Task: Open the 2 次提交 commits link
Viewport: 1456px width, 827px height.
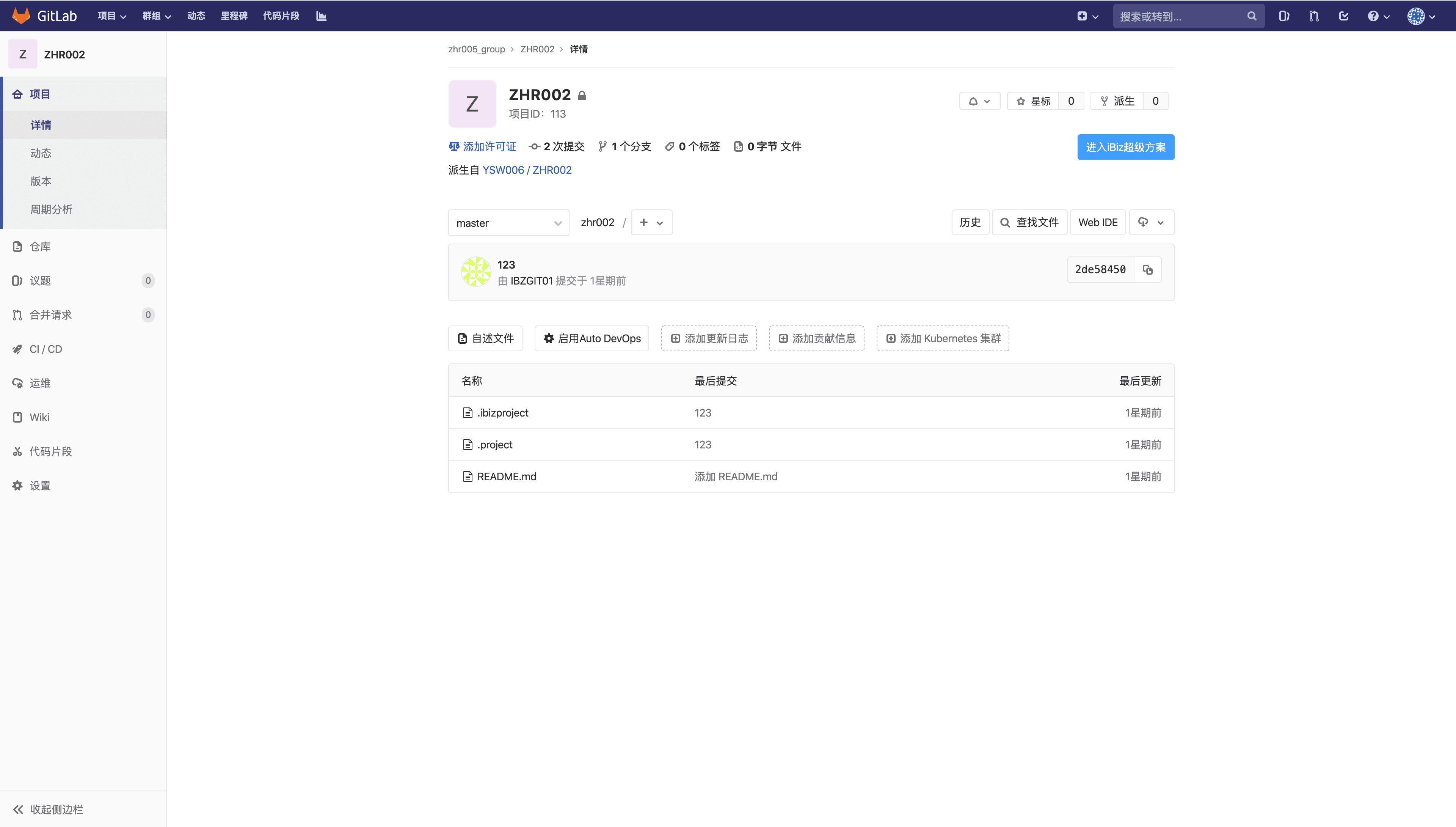Action: pos(556,146)
